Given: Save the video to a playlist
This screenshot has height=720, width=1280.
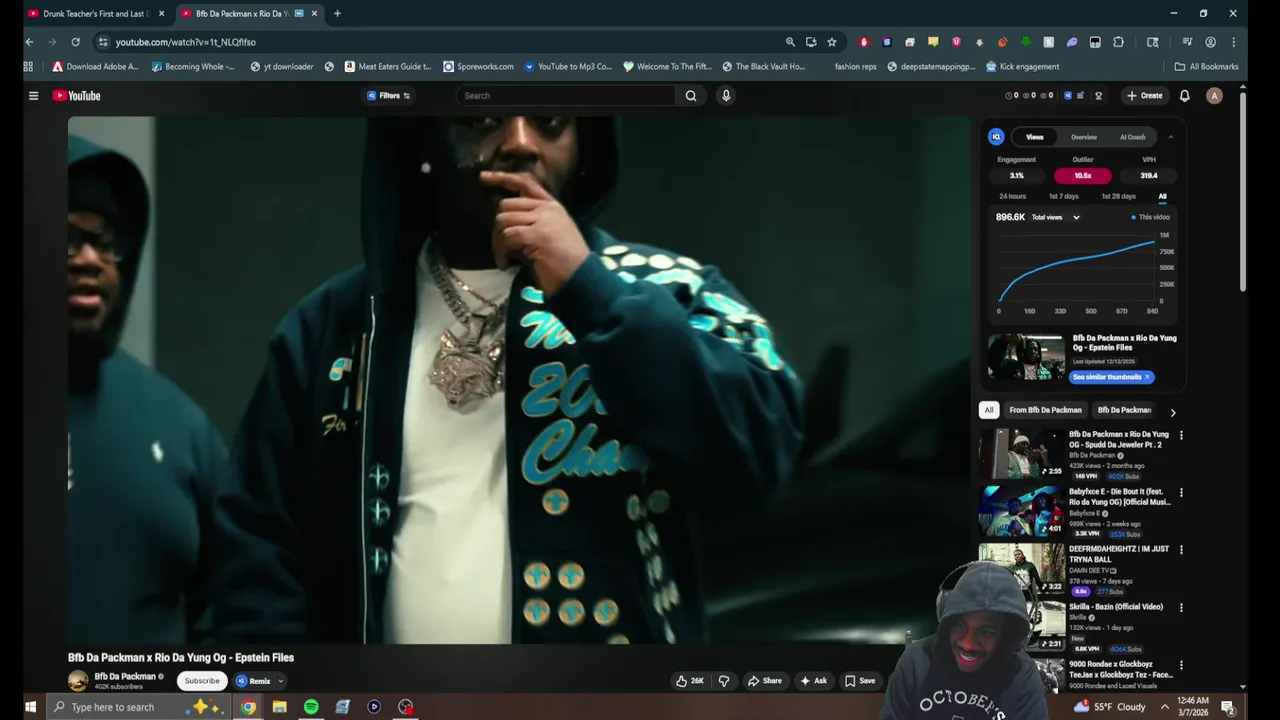Looking at the screenshot, I should (x=859, y=681).
